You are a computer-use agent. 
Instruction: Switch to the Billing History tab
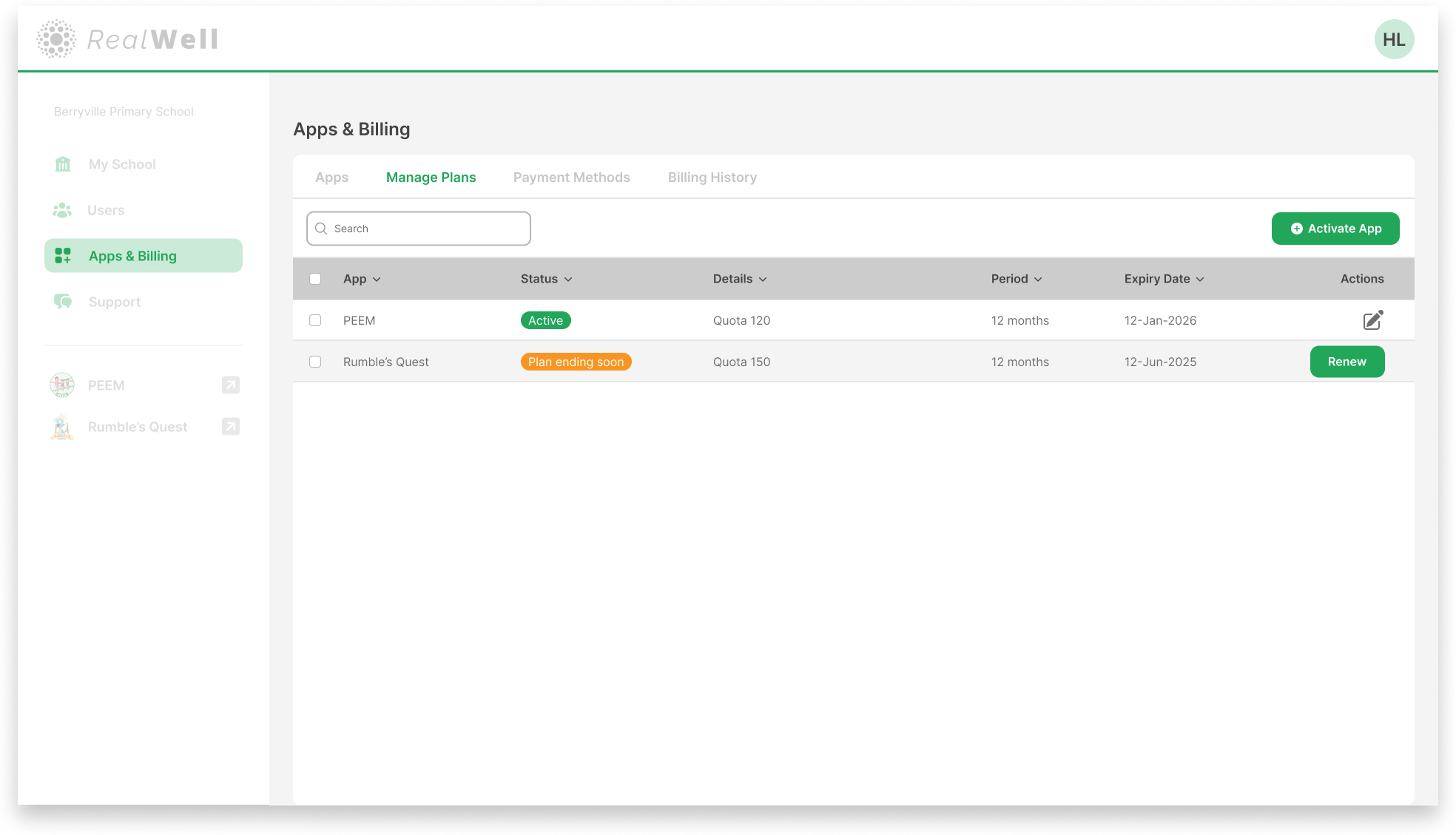[712, 177]
